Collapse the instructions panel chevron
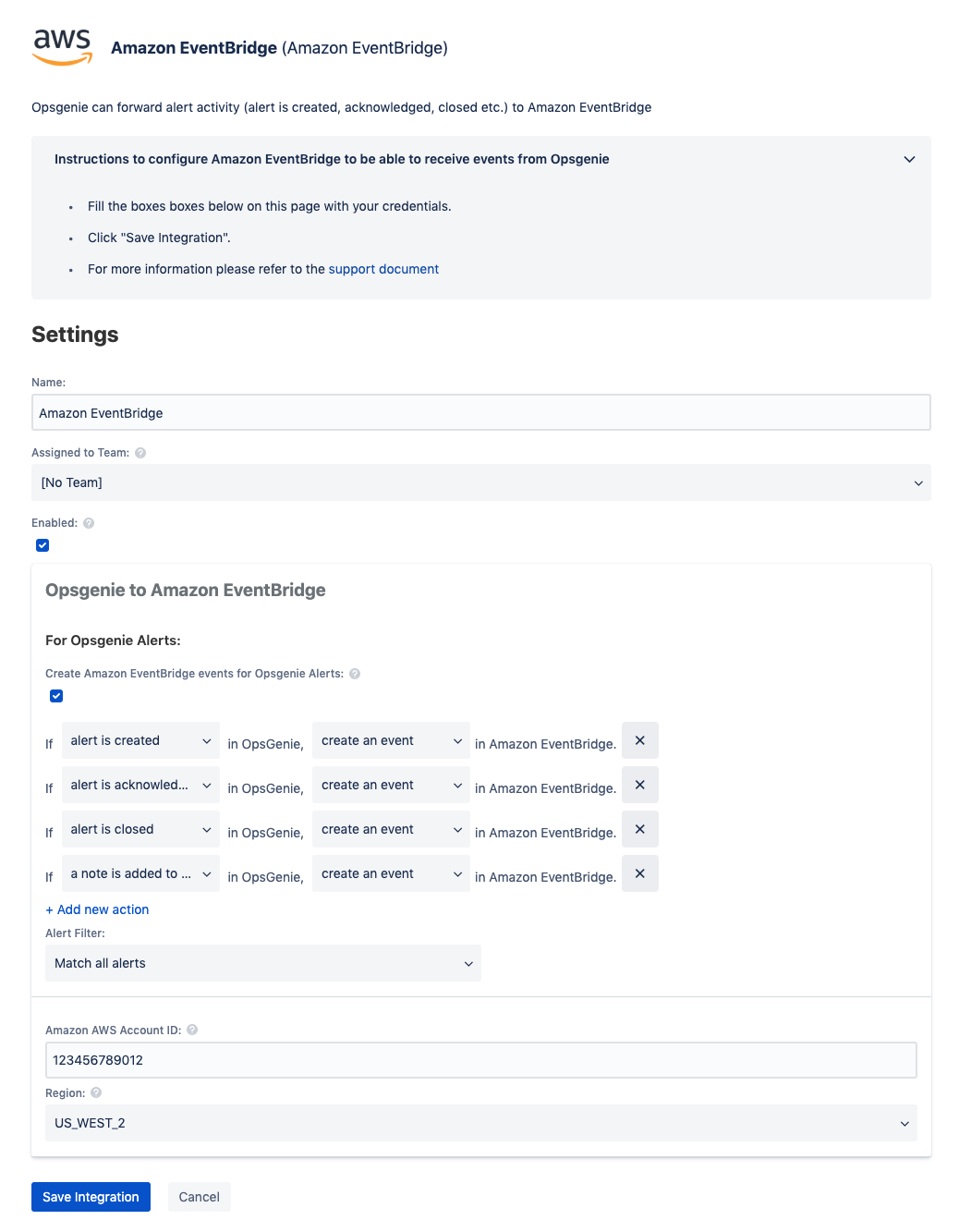The height and width of the screenshot is (1232, 959). click(x=909, y=159)
